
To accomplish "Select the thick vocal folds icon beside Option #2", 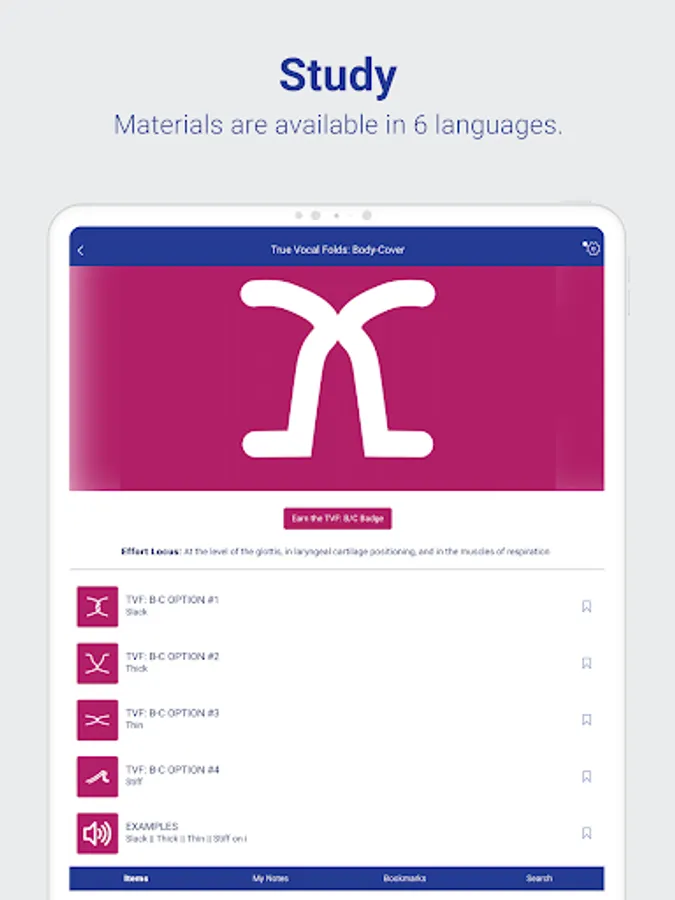I will (97, 662).
